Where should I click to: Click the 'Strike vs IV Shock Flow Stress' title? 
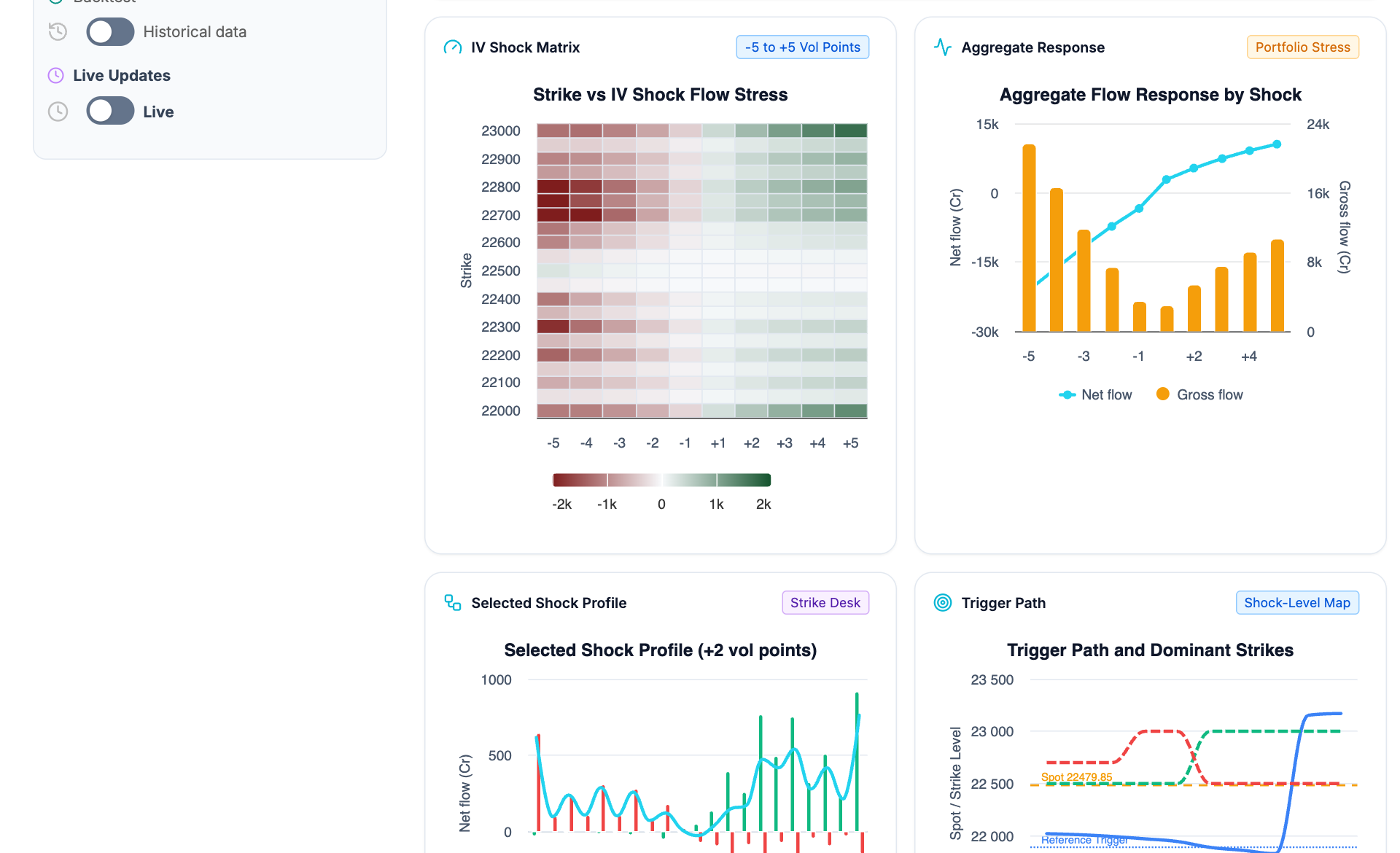point(660,95)
